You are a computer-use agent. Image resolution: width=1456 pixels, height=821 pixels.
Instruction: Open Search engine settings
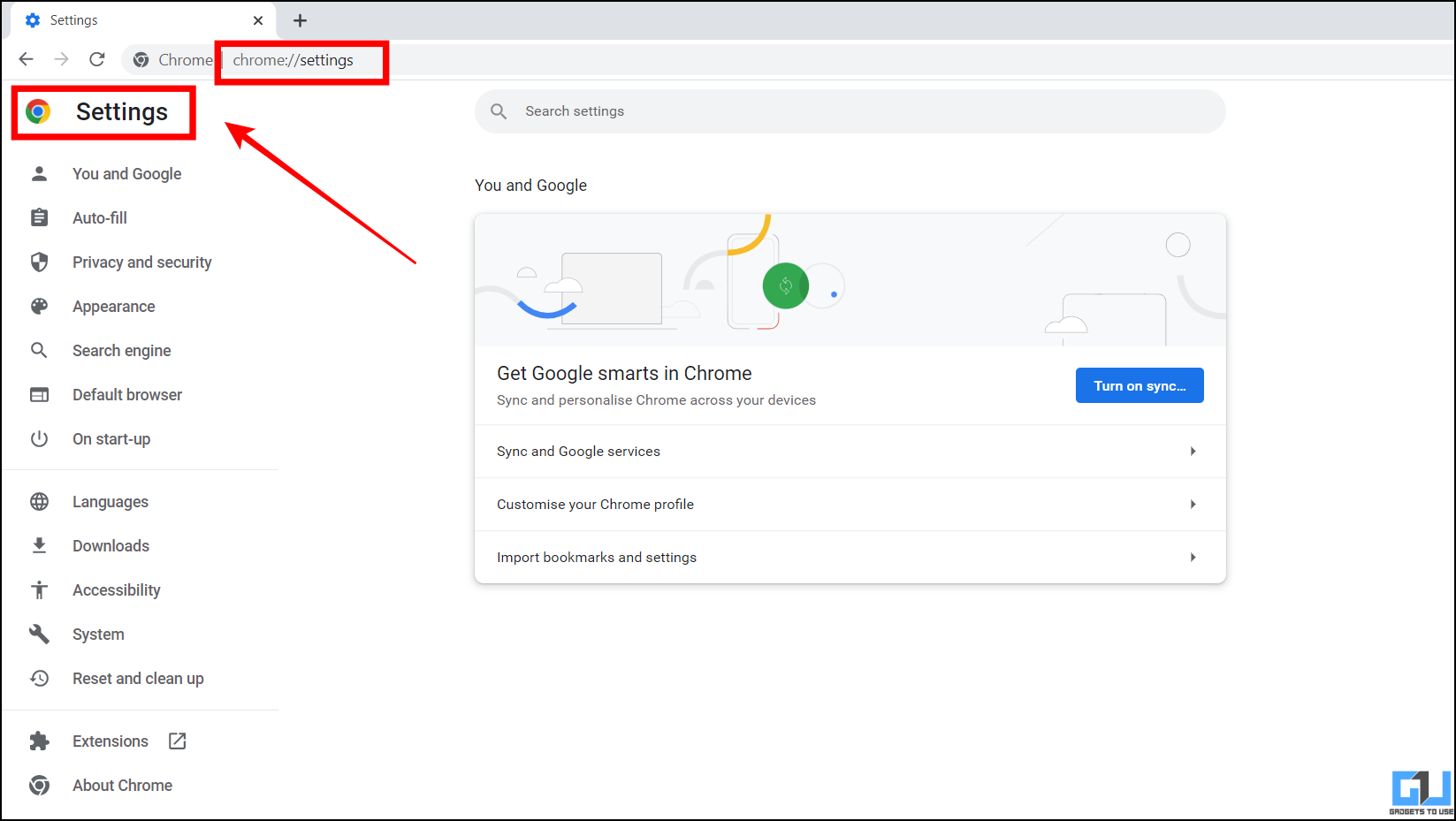point(121,351)
